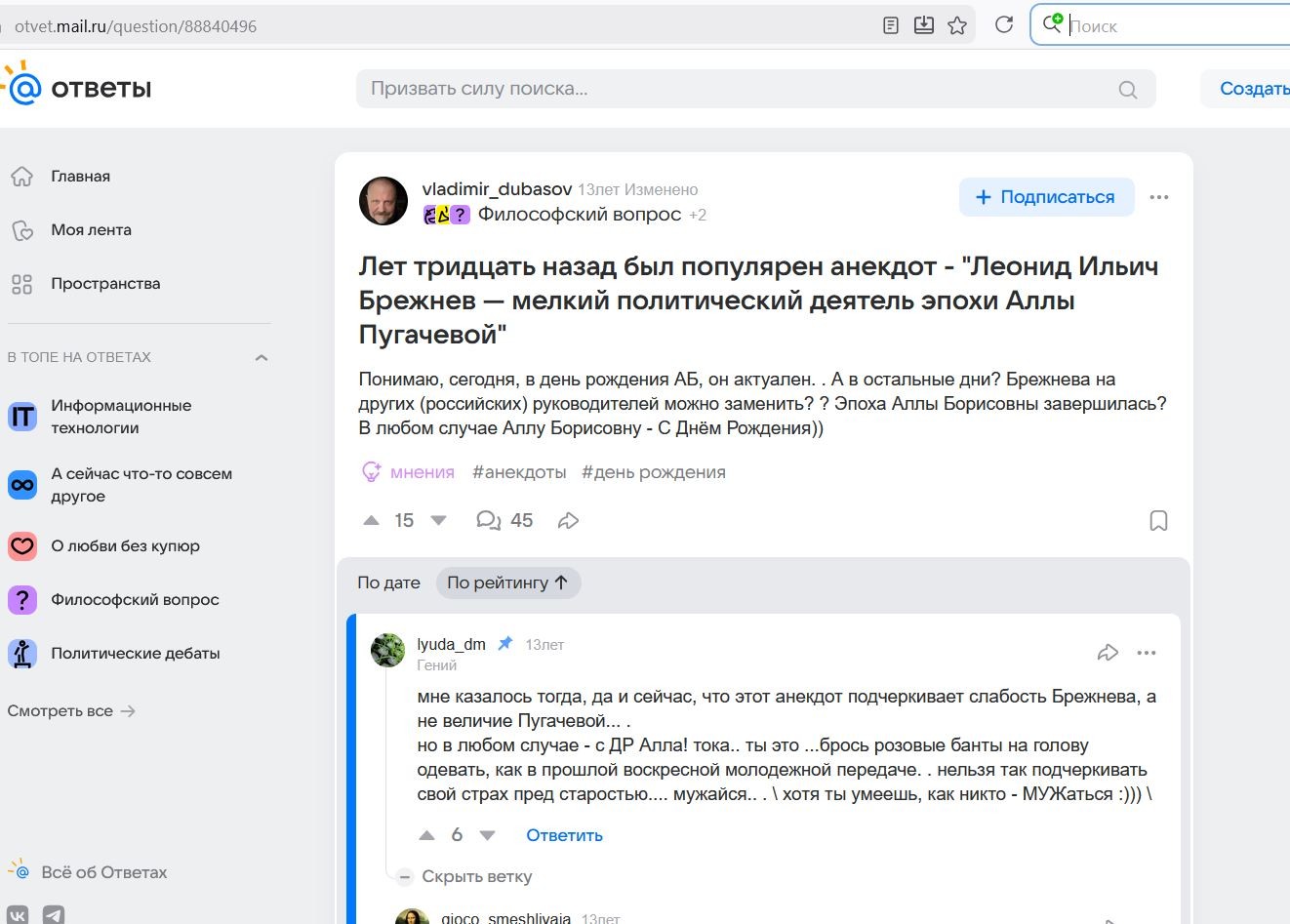Image resolution: width=1290 pixels, height=924 pixels.
Task: Open Информационные технологии space
Action: [x=121, y=417]
